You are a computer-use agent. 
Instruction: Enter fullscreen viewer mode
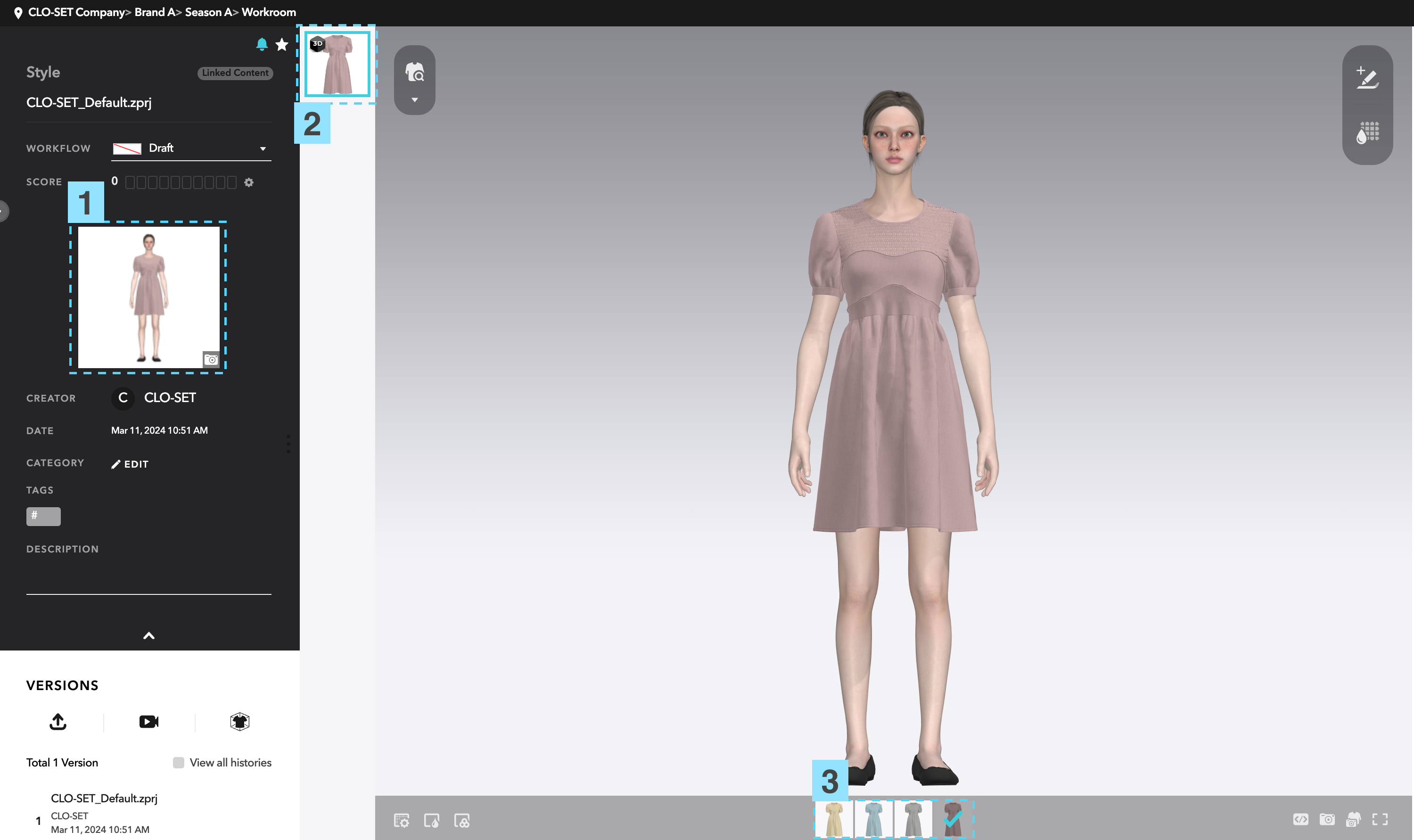pos(1380,819)
